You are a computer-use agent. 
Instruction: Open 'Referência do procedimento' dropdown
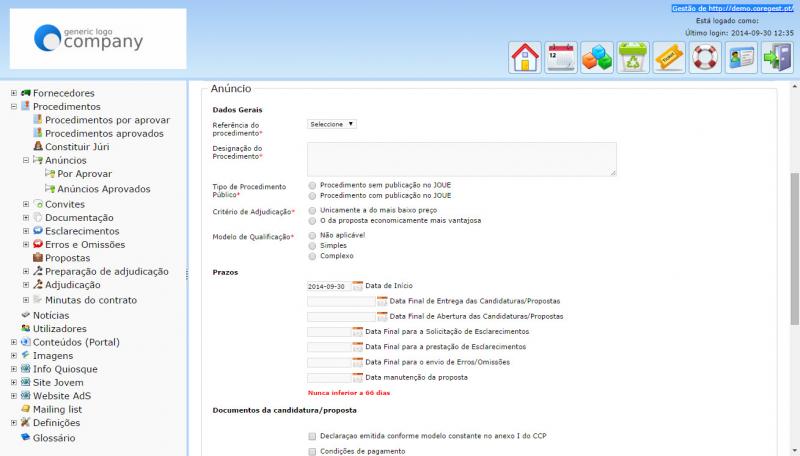point(332,124)
